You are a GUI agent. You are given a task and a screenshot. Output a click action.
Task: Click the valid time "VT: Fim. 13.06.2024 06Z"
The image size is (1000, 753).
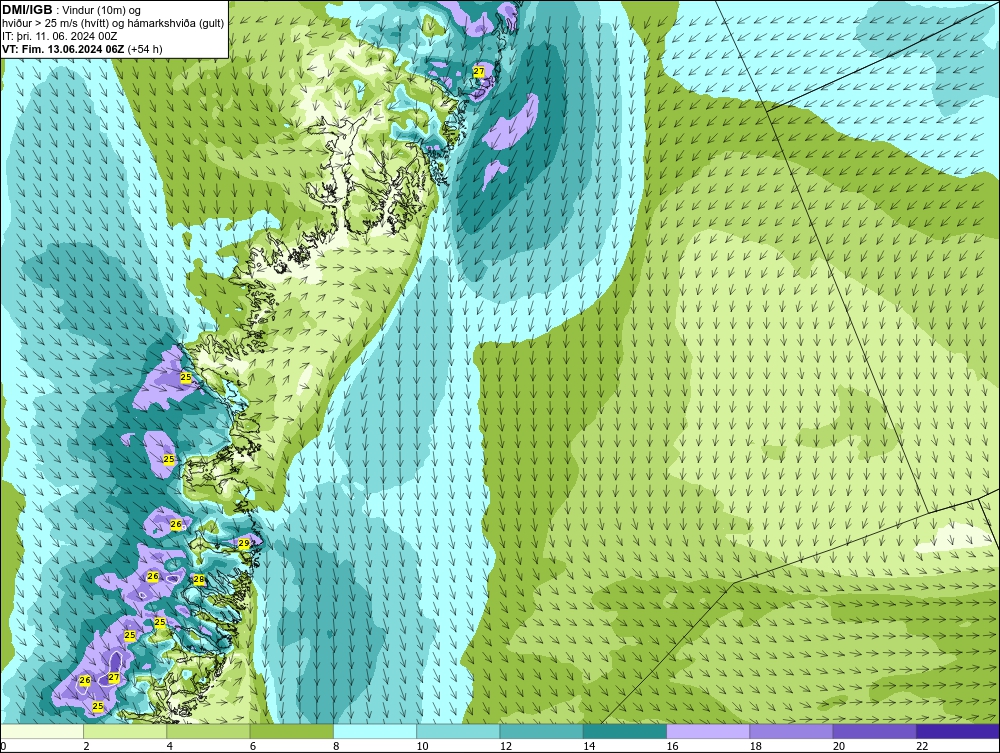pyautogui.click(x=64, y=49)
